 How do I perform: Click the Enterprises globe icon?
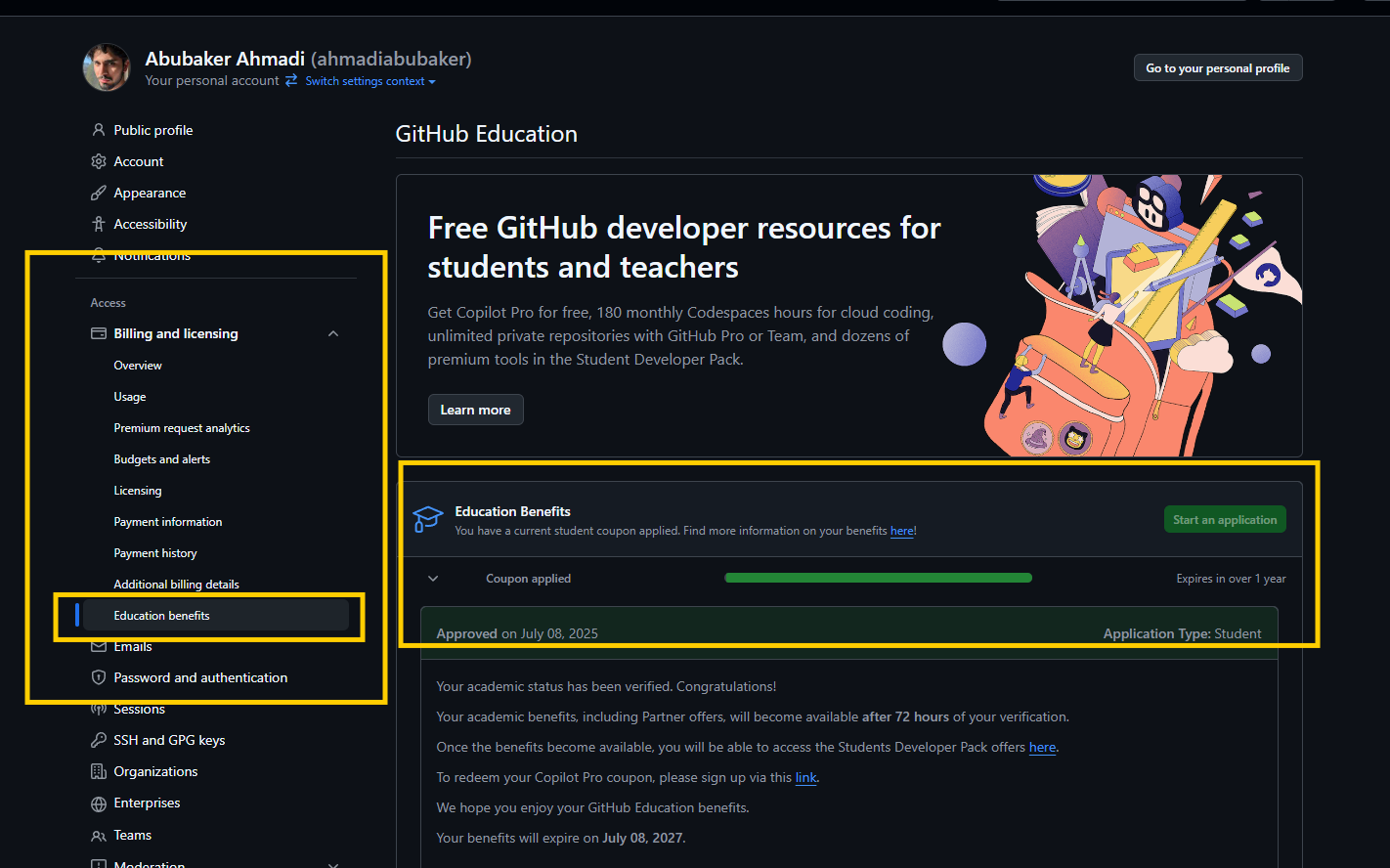click(98, 803)
